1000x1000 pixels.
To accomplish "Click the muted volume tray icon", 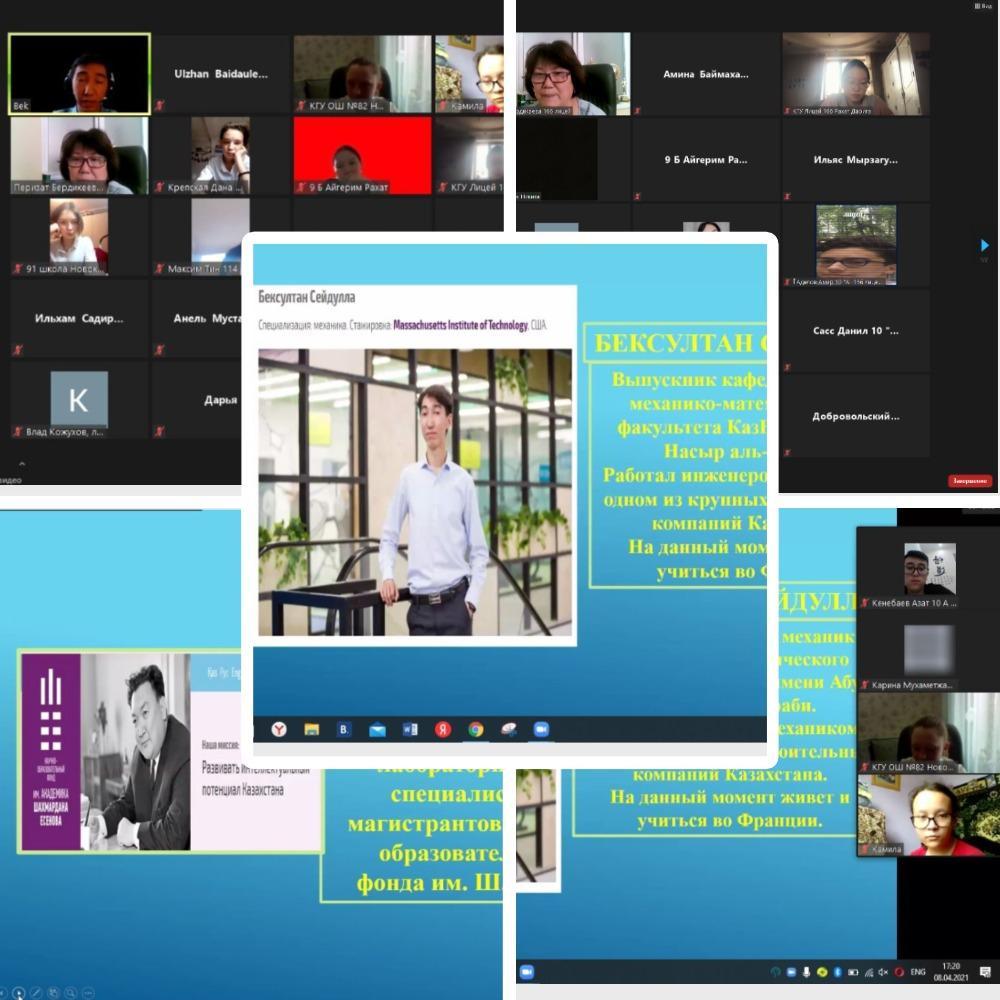I will (883, 972).
